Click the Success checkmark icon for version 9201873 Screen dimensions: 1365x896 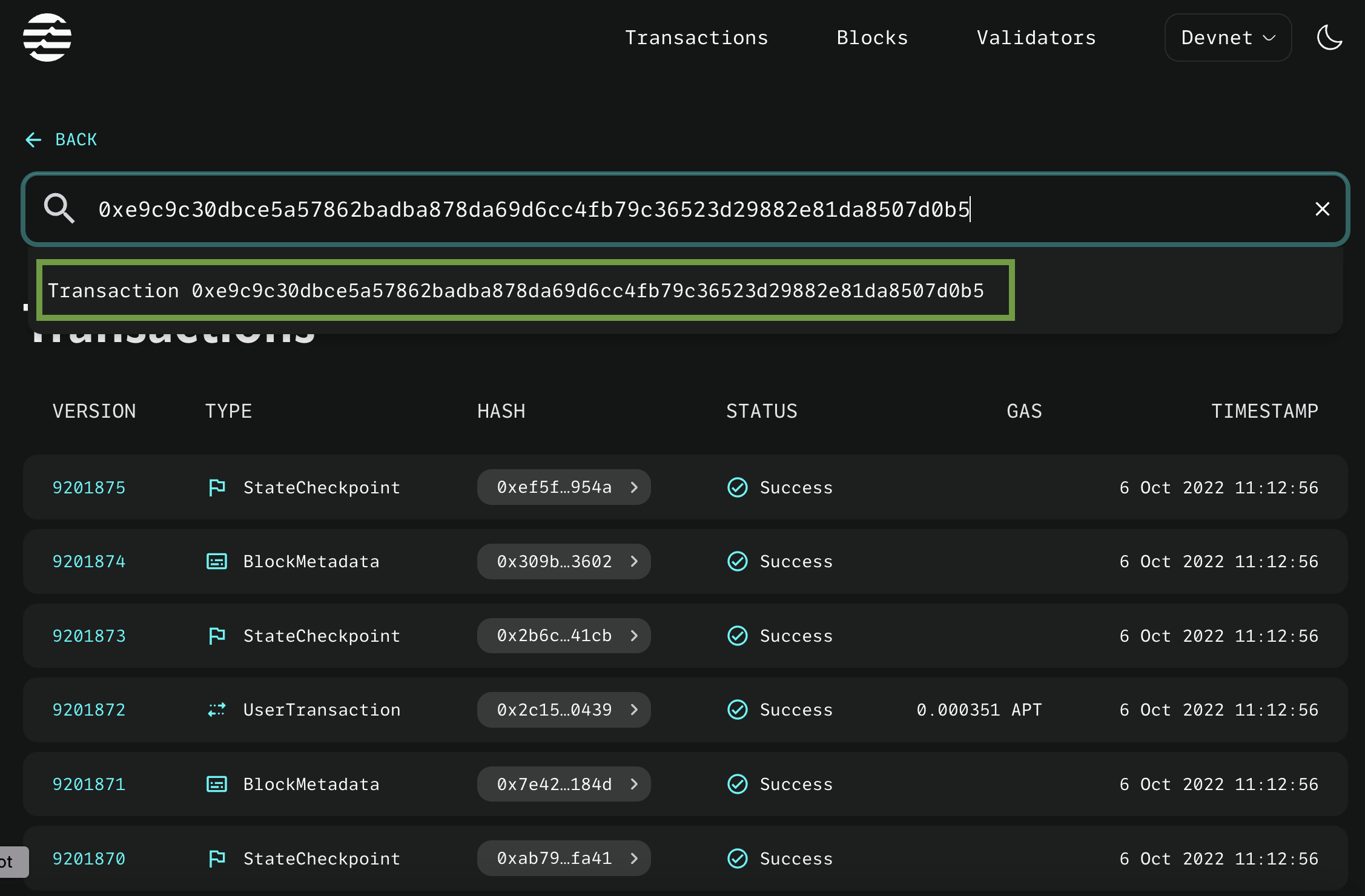tap(738, 636)
